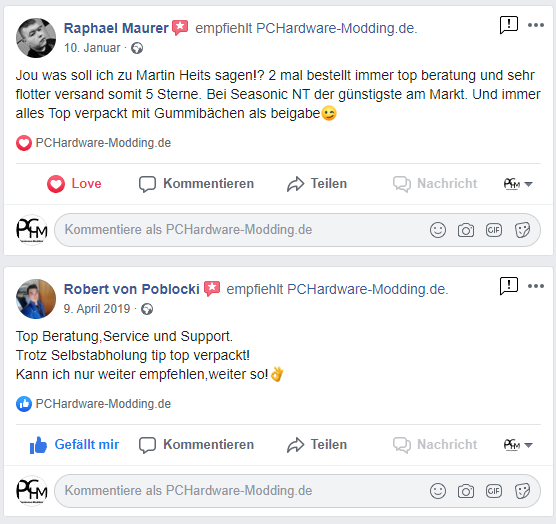
Task: Toggle the Love reaction on Raphael's post
Action: tap(74, 184)
